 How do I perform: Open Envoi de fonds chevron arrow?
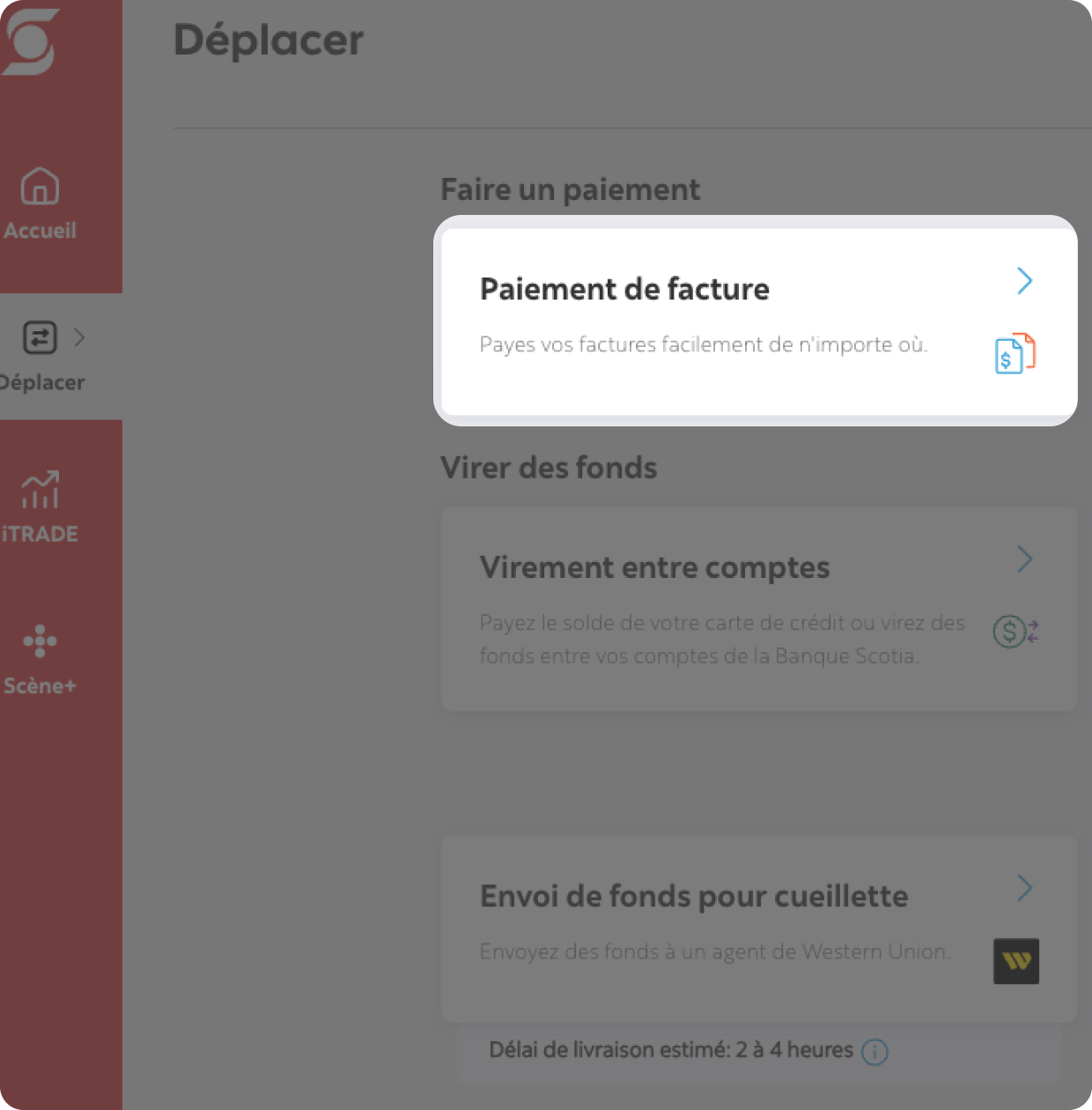(1024, 888)
